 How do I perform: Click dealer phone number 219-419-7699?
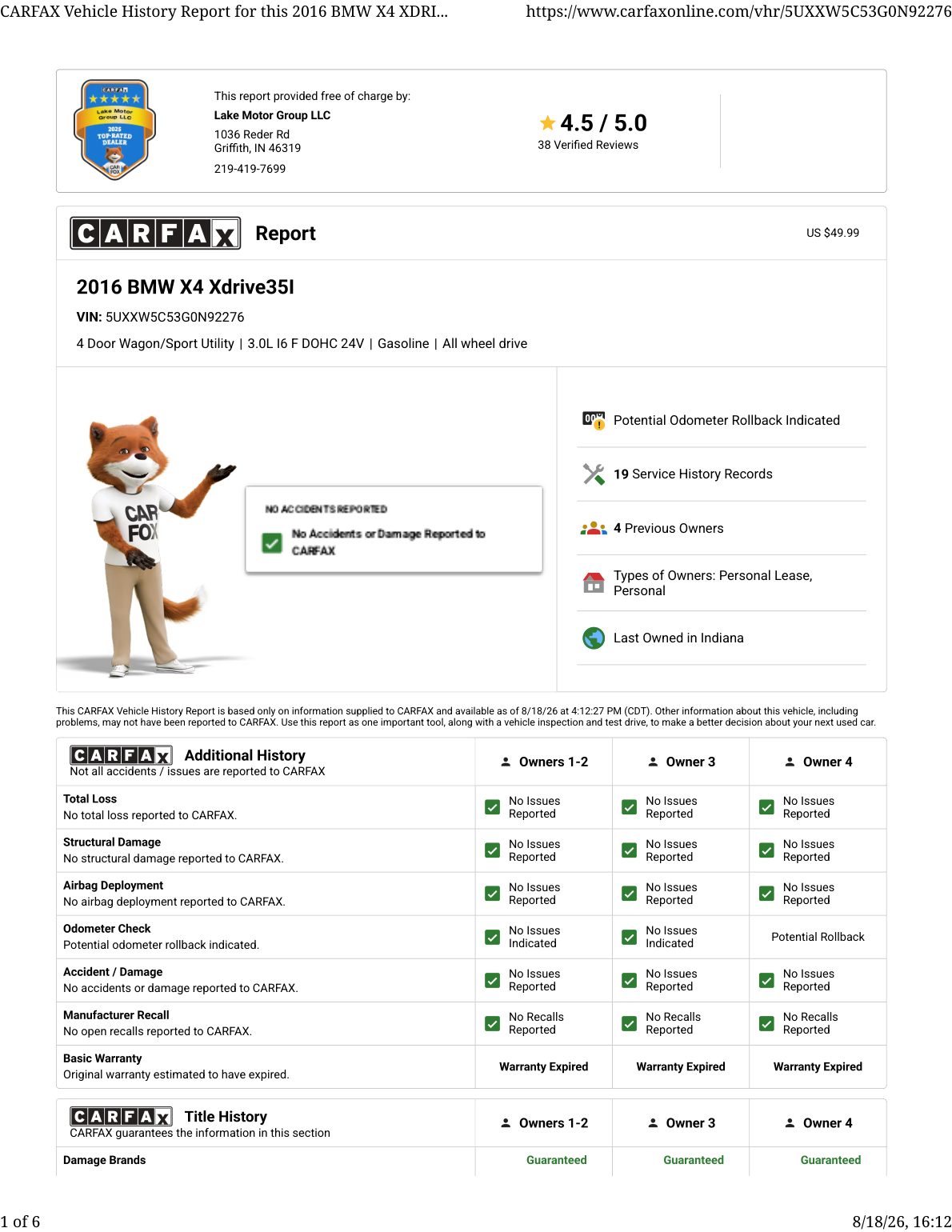coord(250,169)
